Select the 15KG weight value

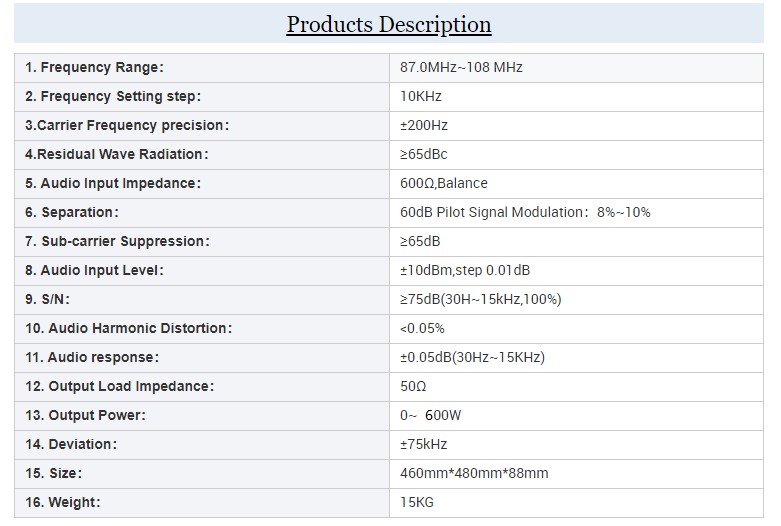click(x=417, y=502)
